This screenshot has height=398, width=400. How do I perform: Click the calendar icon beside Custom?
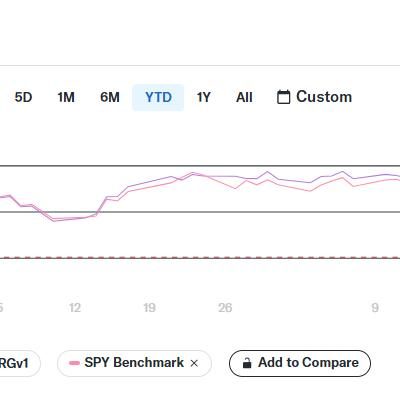(x=283, y=97)
